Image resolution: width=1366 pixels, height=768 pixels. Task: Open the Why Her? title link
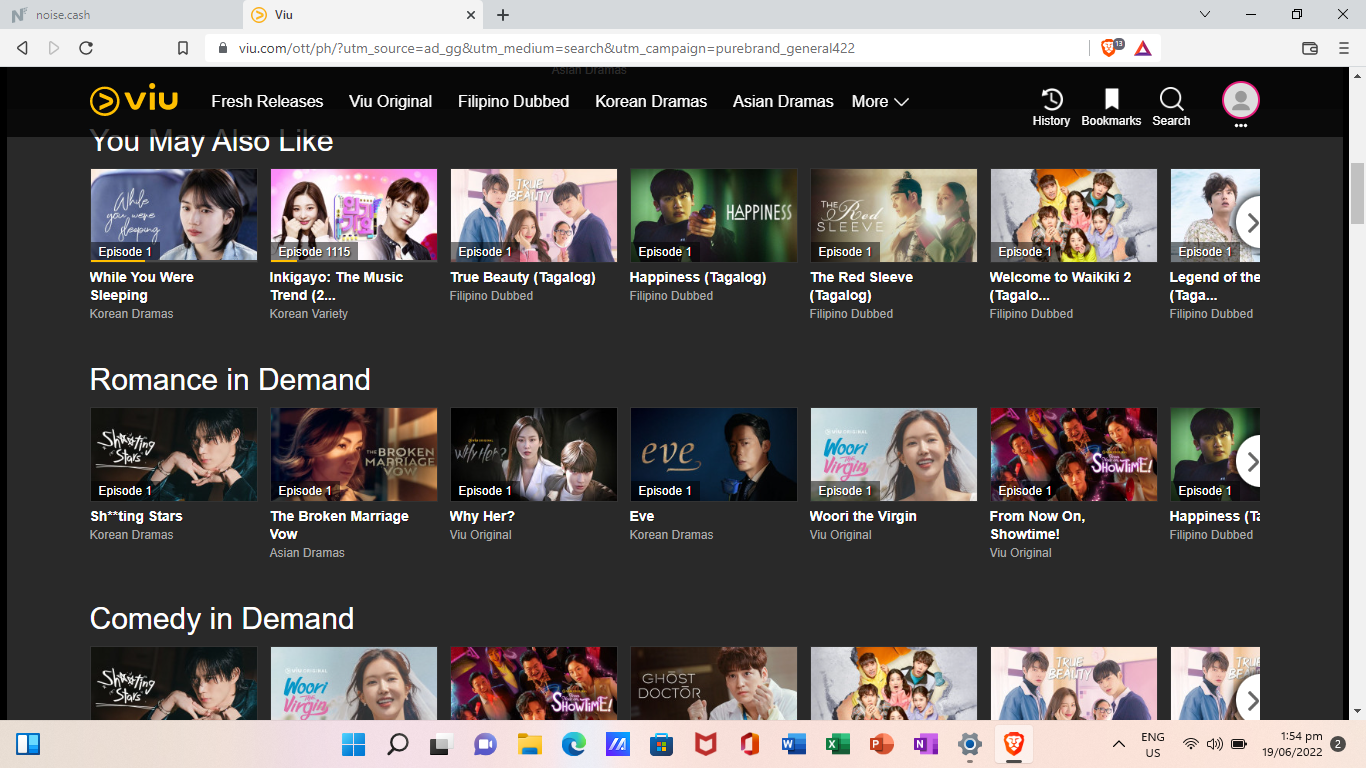click(482, 516)
